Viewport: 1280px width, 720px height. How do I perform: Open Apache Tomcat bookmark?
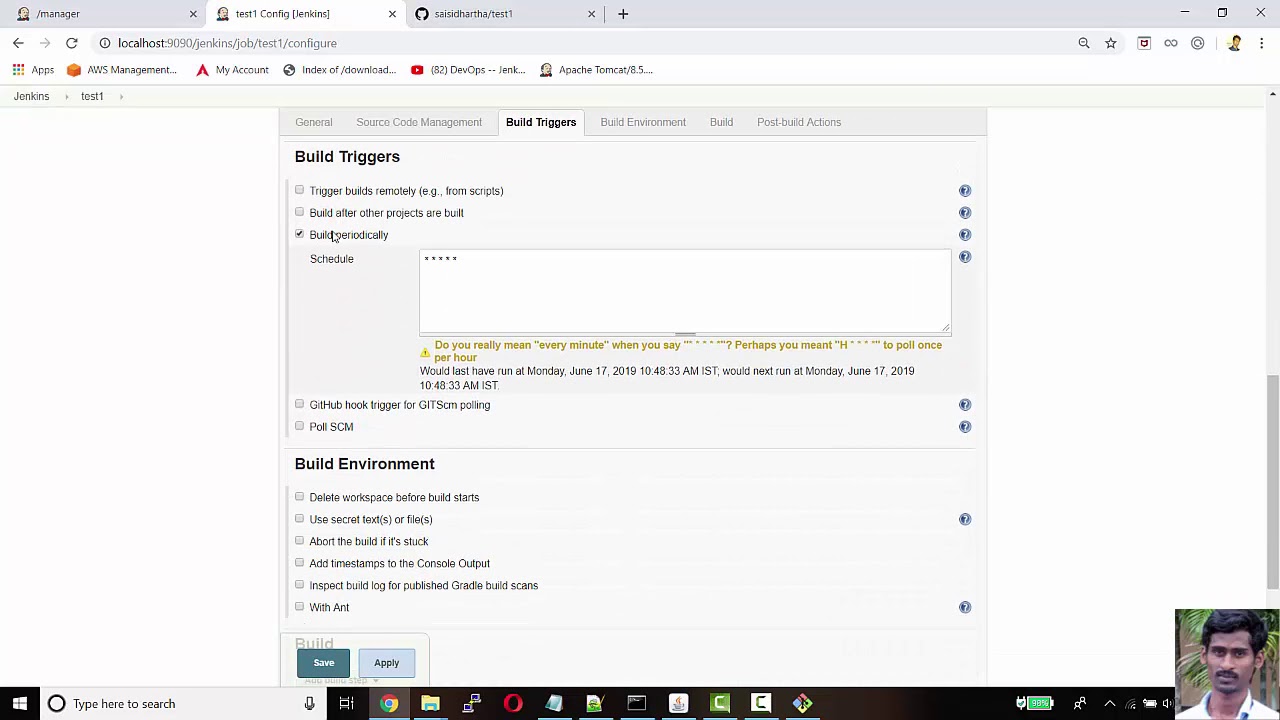coord(596,70)
